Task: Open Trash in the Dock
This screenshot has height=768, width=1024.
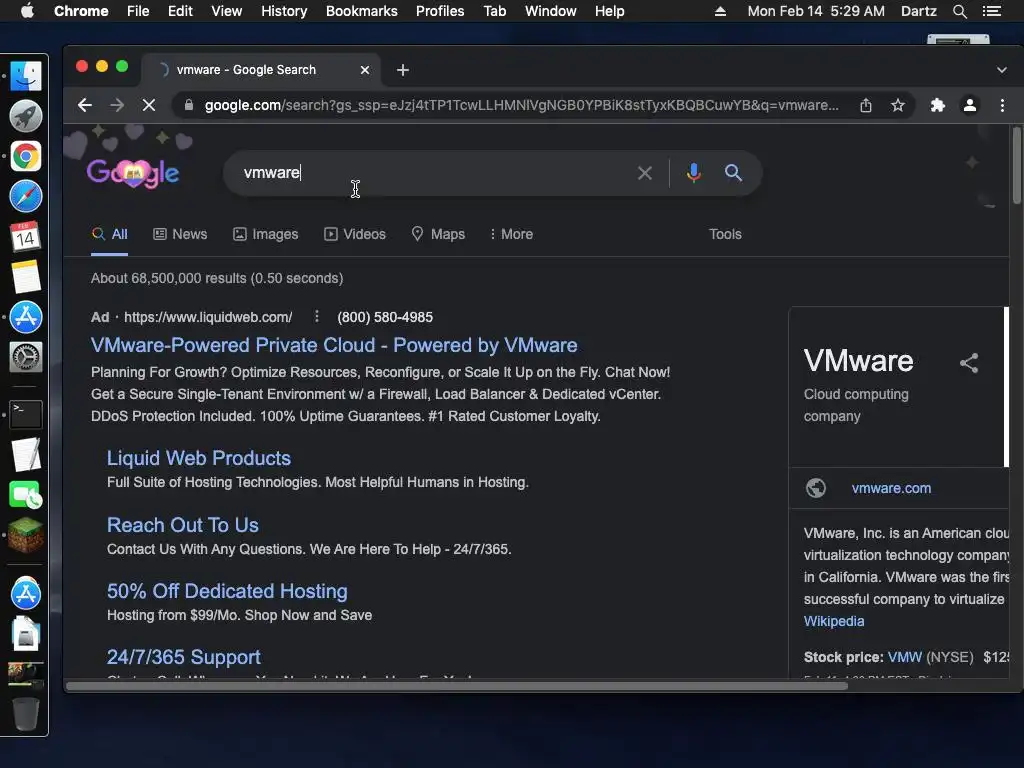Action: point(25,713)
